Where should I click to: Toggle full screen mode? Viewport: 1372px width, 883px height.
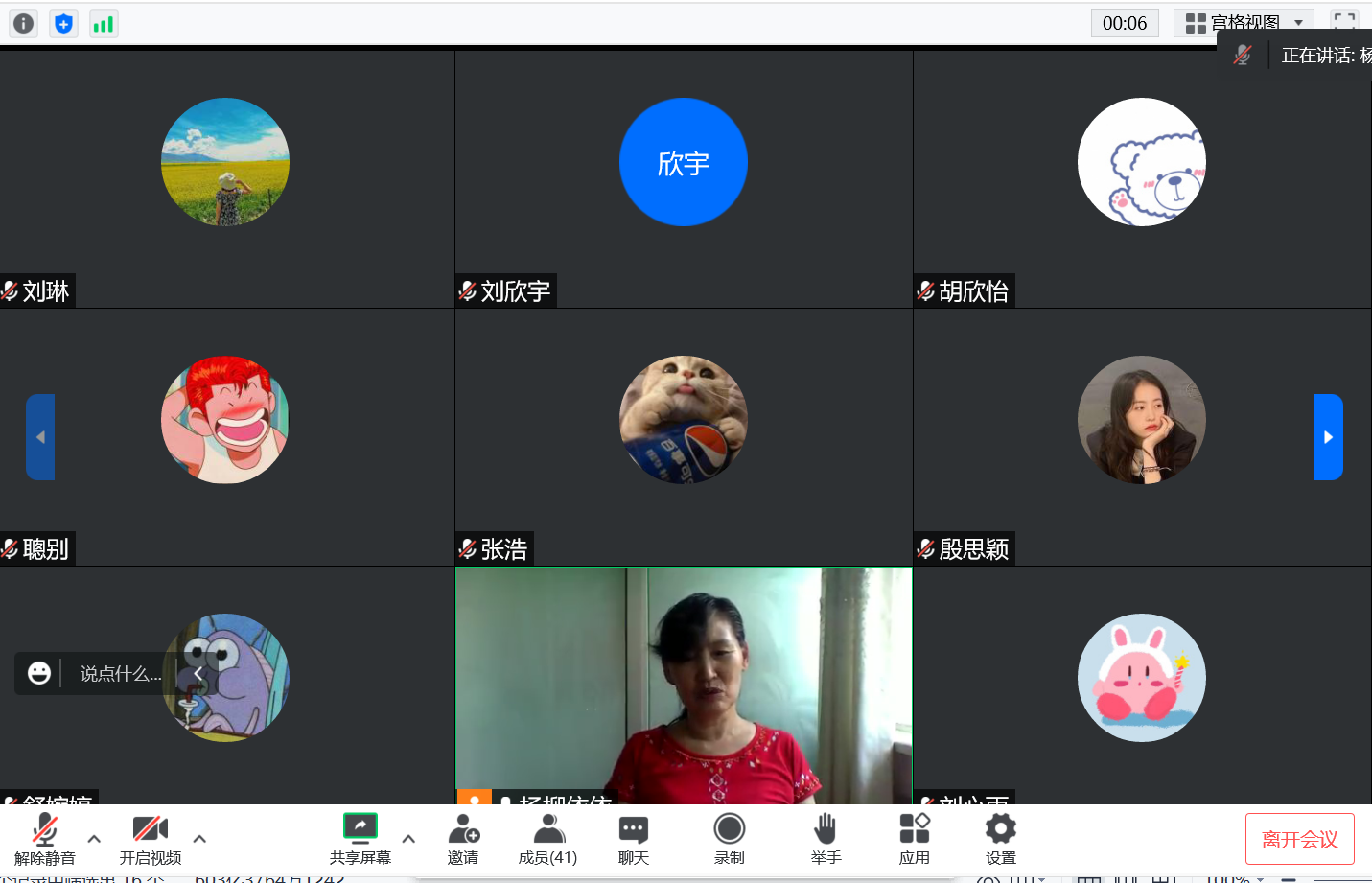tap(1344, 22)
